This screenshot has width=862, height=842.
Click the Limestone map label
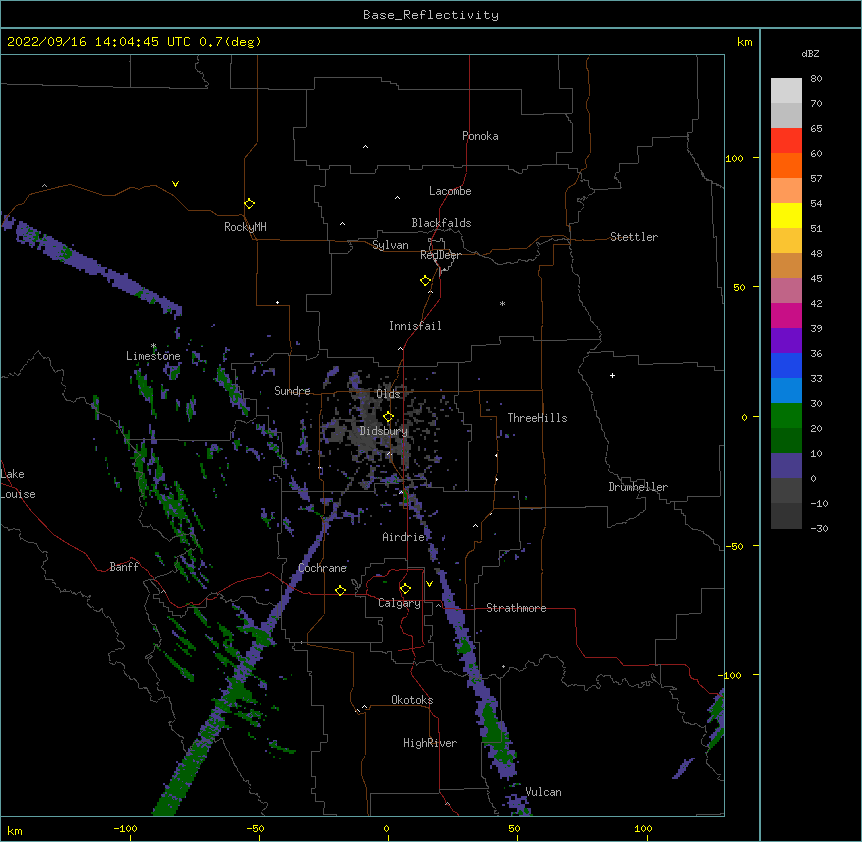point(153,356)
